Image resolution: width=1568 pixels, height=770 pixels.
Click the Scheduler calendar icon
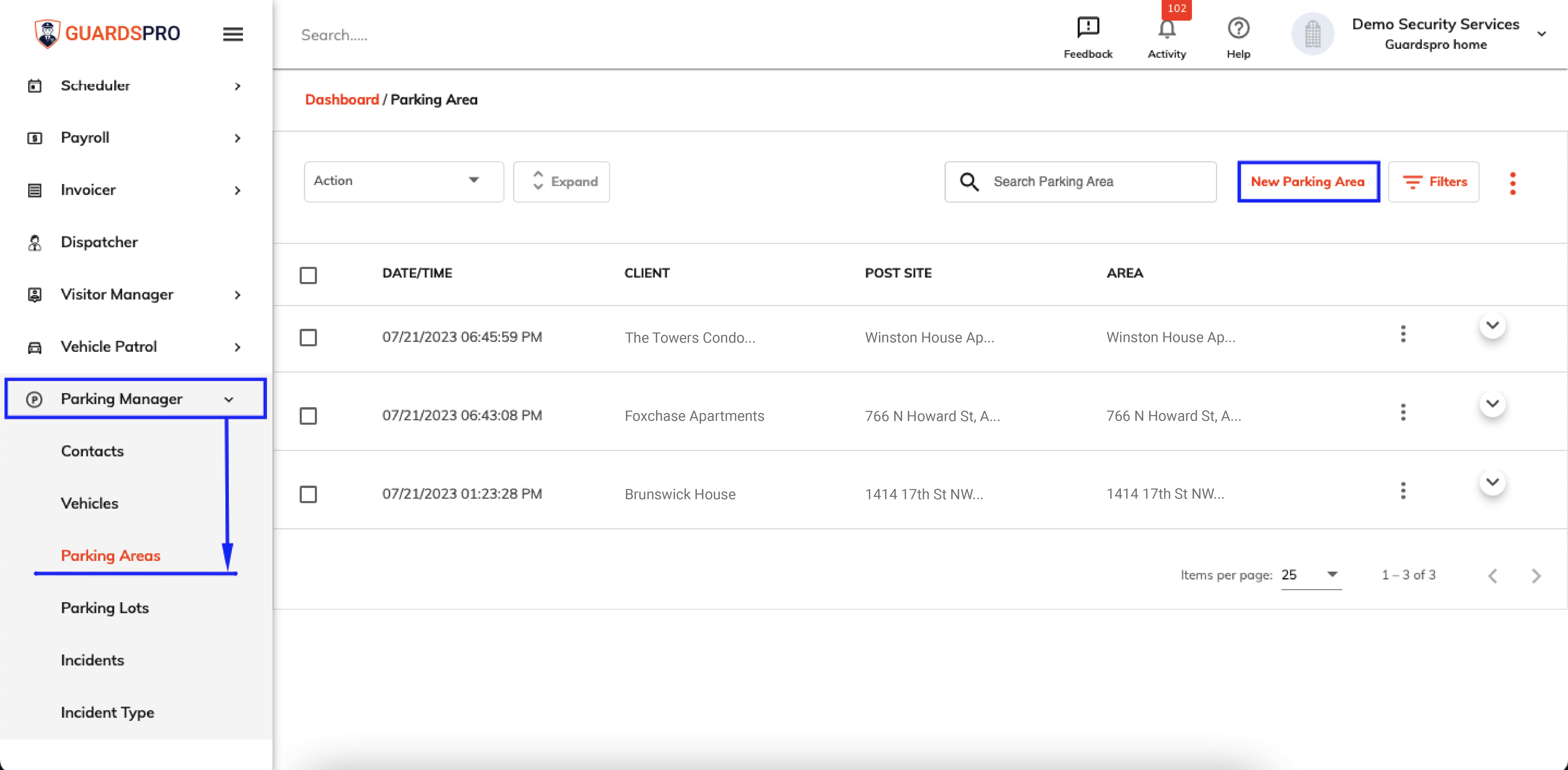click(35, 86)
